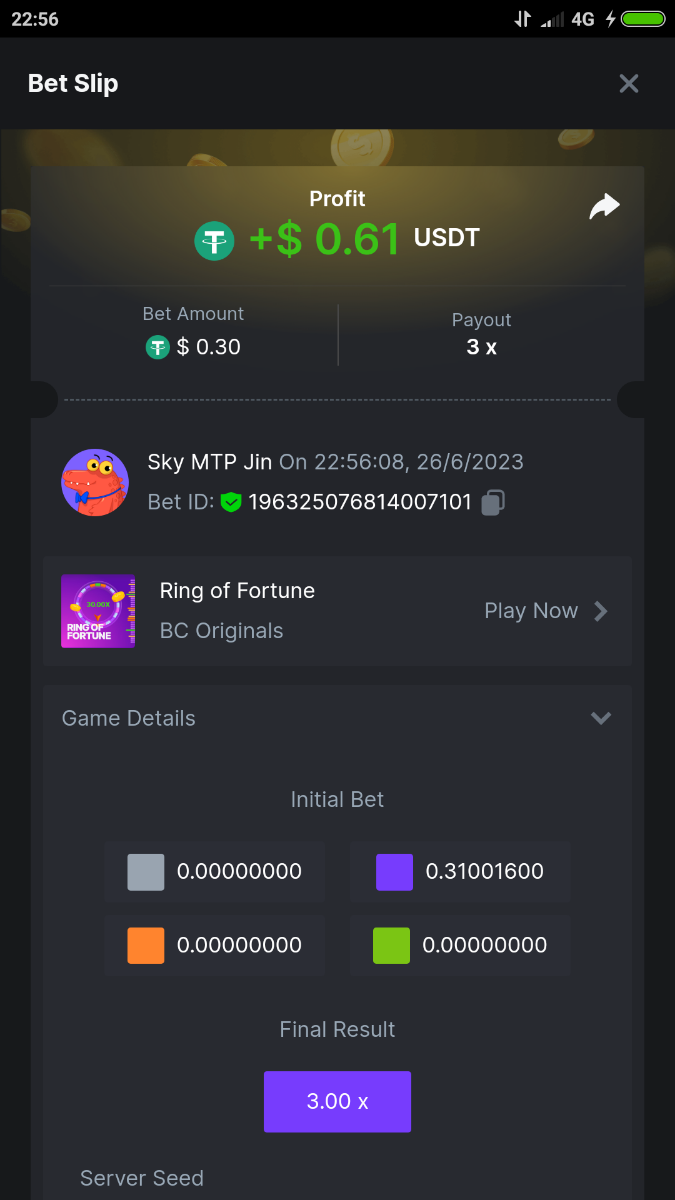Image resolution: width=675 pixels, height=1200 pixels.
Task: Copy the Bet ID to clipboard
Action: point(492,502)
